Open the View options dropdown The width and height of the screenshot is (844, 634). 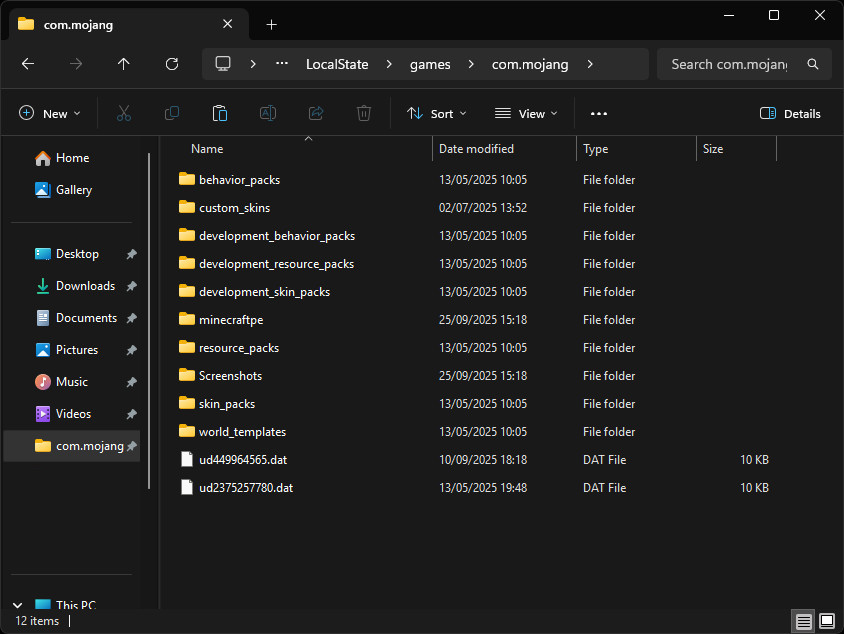click(x=526, y=114)
